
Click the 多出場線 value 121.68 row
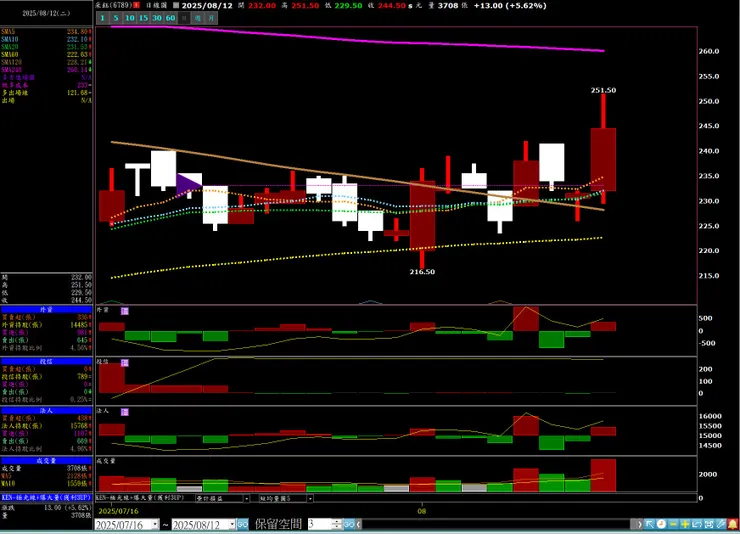[x=46, y=92]
